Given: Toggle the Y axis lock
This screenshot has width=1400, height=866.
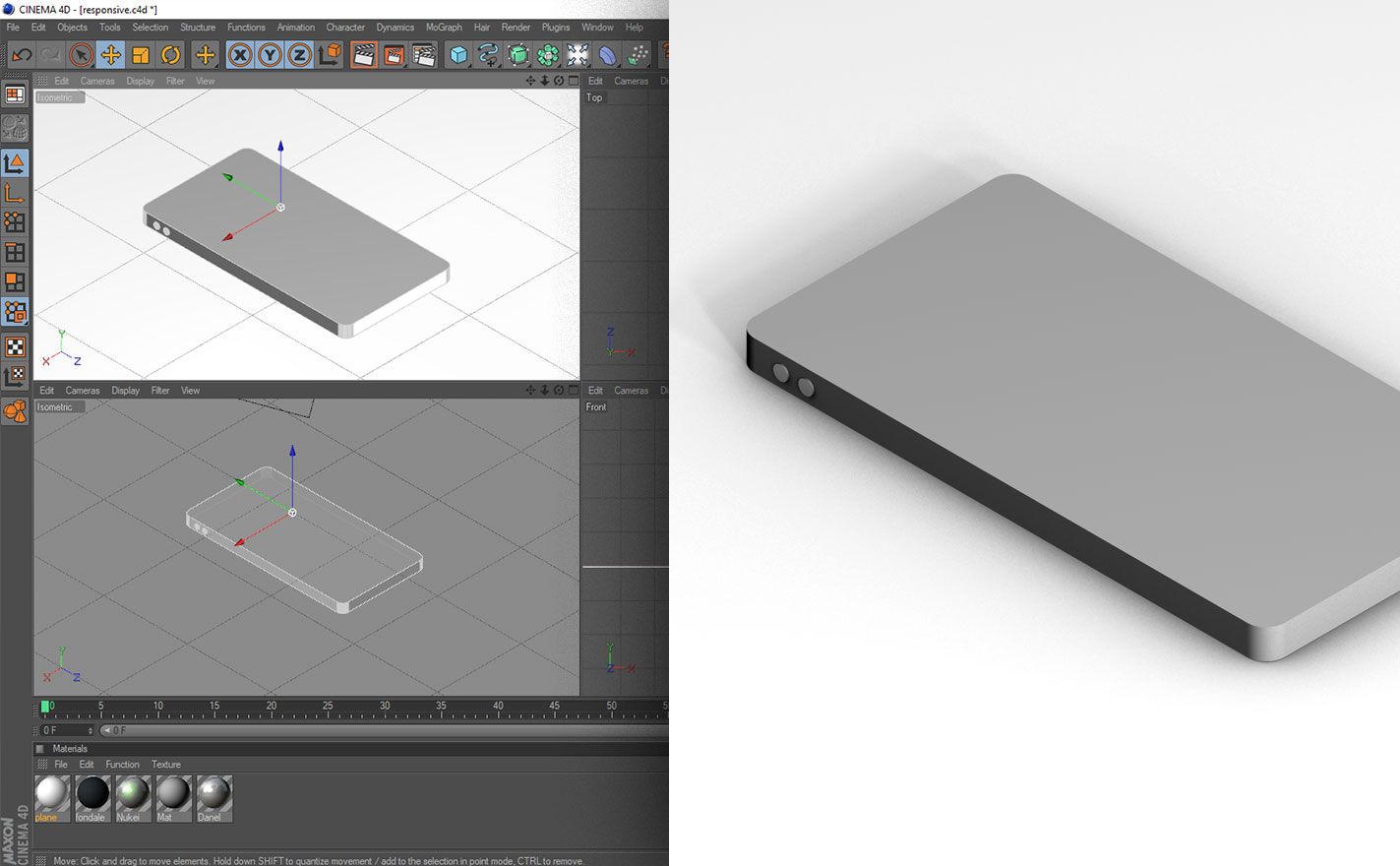Looking at the screenshot, I should point(271,56).
